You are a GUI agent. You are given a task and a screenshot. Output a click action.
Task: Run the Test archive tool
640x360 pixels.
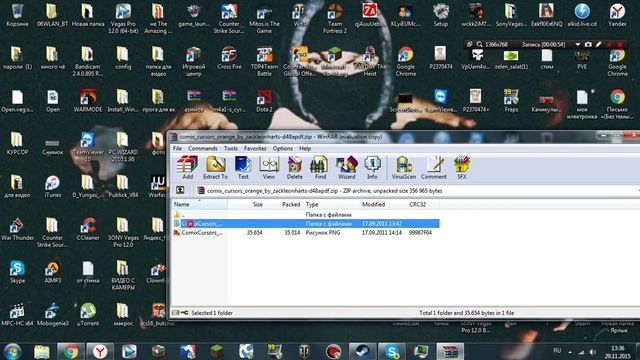point(243,167)
